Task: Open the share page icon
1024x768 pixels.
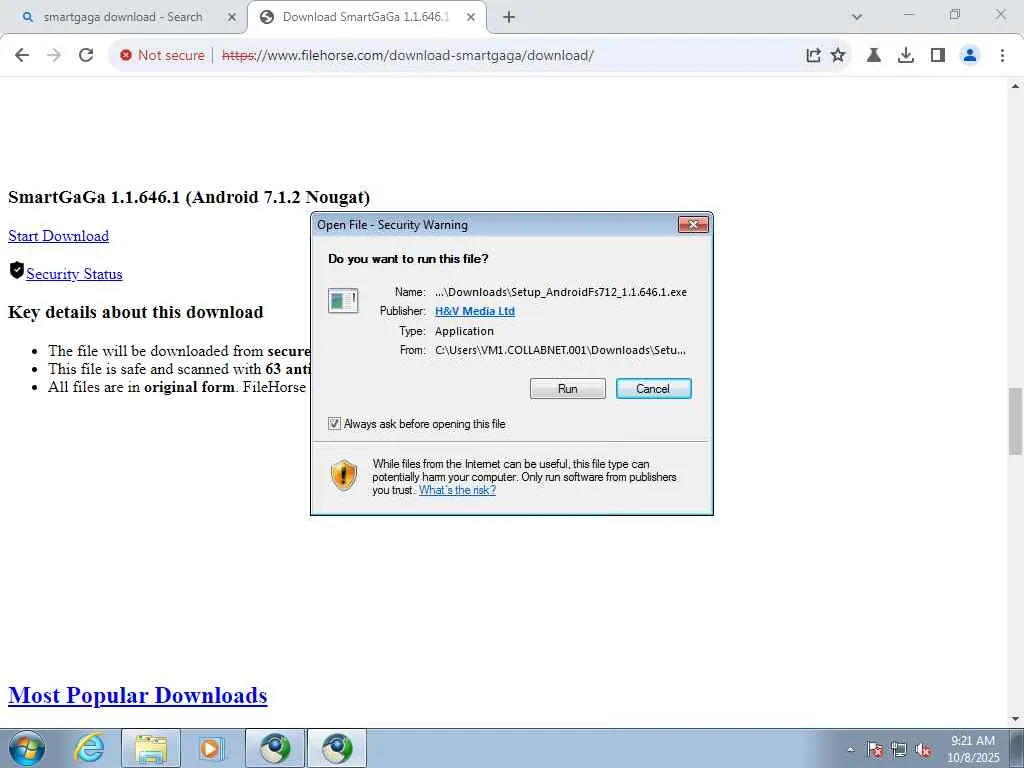Action: point(813,56)
